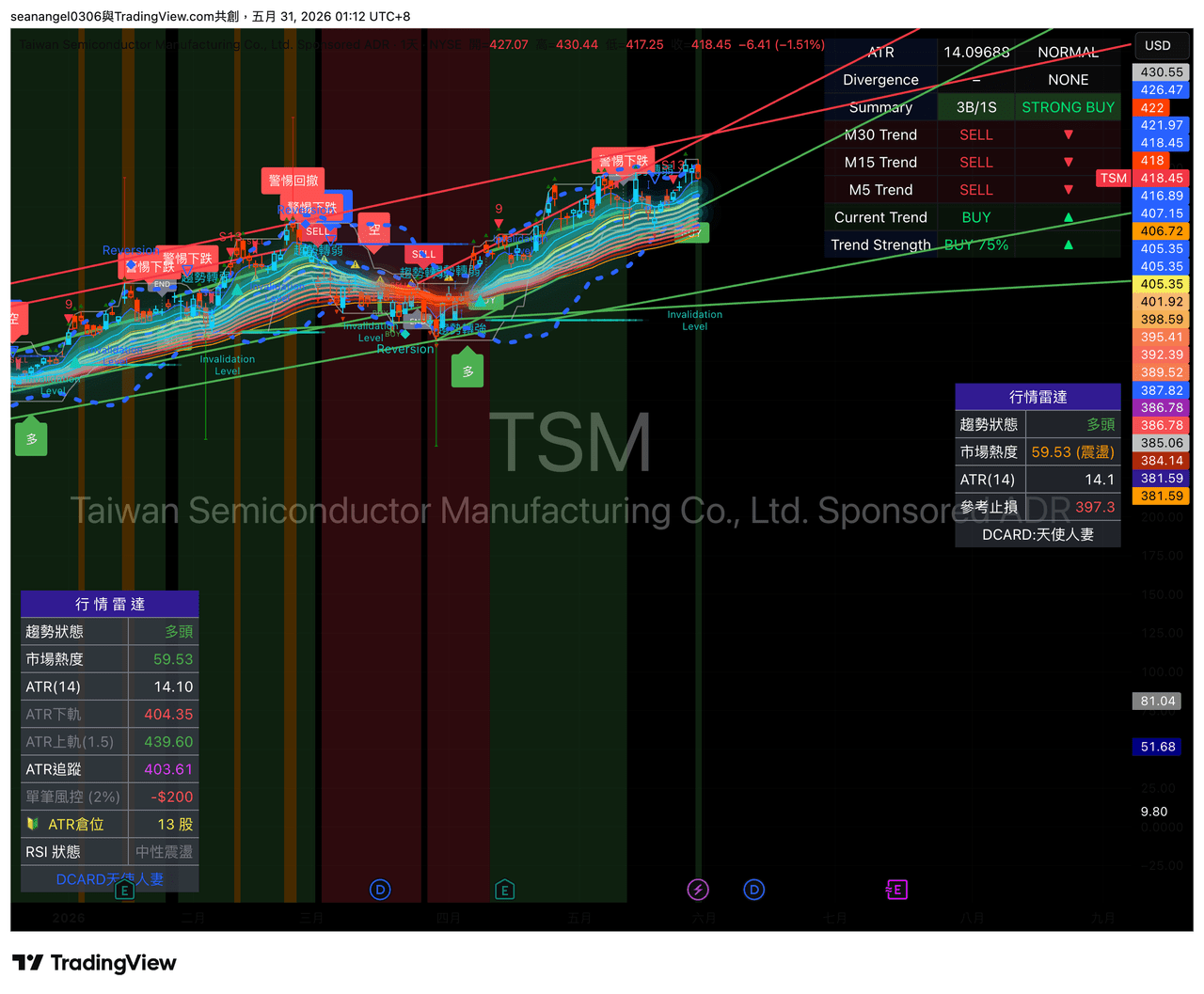1204x994 pixels.
Task: Click the down arrow in M15 Trend row
Action: click(x=1068, y=162)
